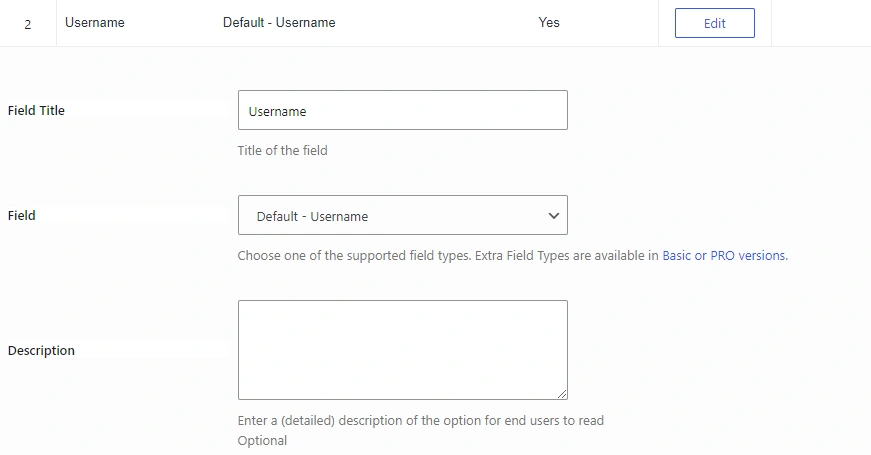Expand the Field type dropdown
The image size is (871, 455).
(402, 216)
